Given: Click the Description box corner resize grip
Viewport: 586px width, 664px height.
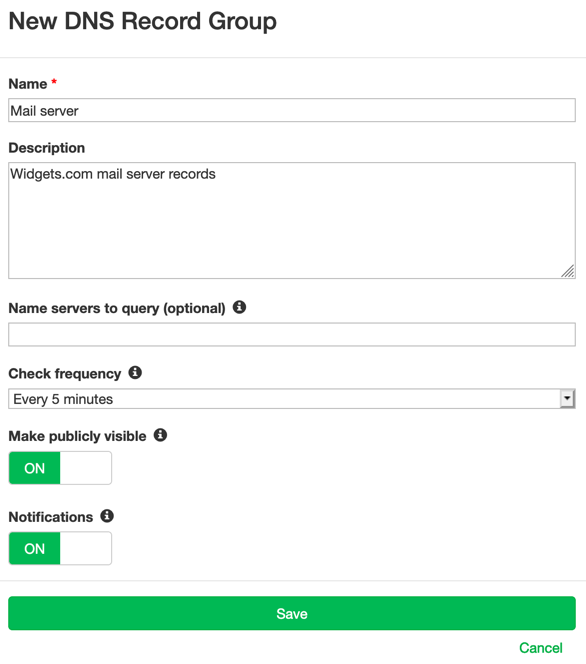Looking at the screenshot, I should (x=568, y=271).
